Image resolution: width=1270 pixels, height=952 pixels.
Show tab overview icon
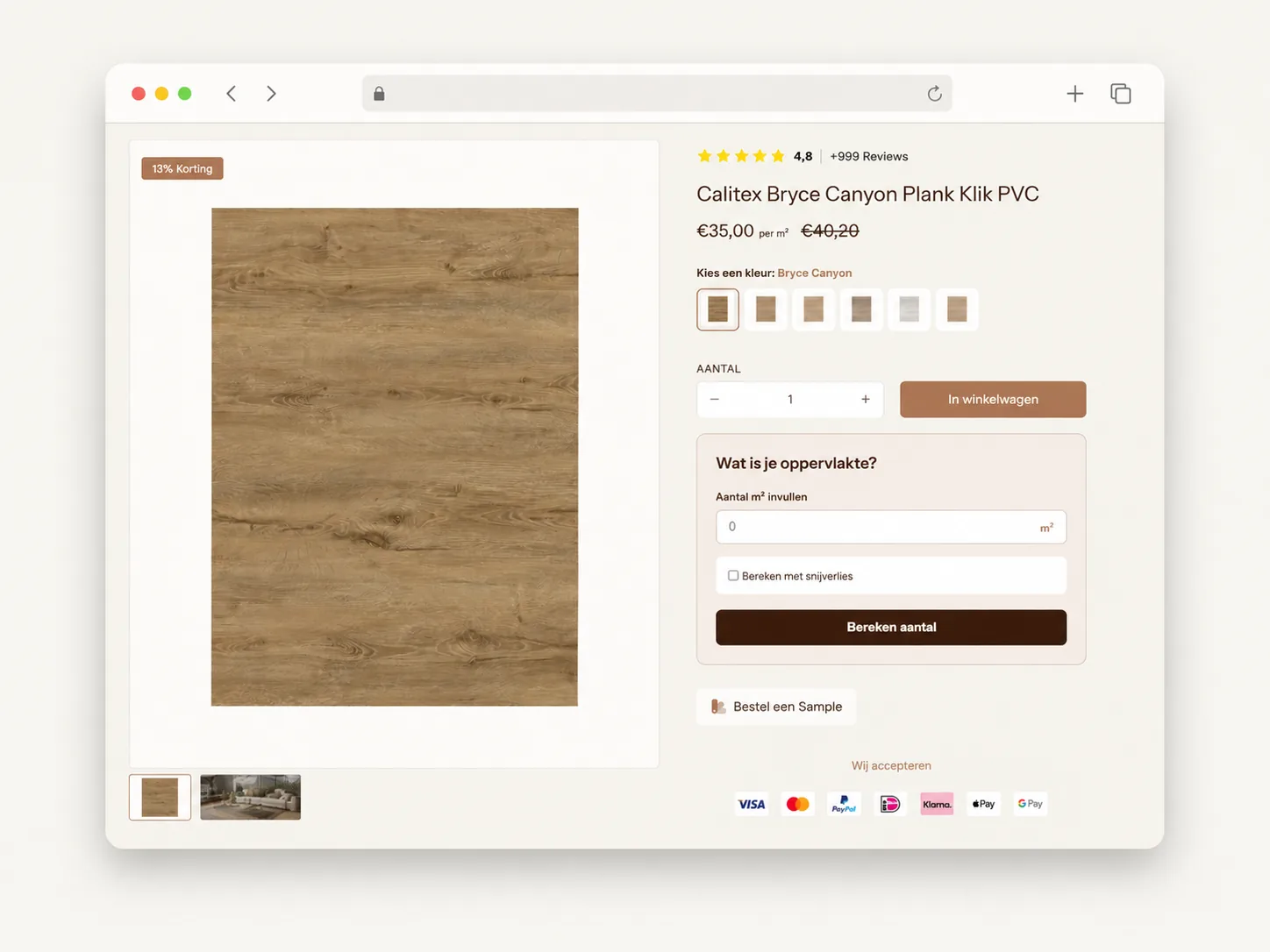click(1120, 94)
